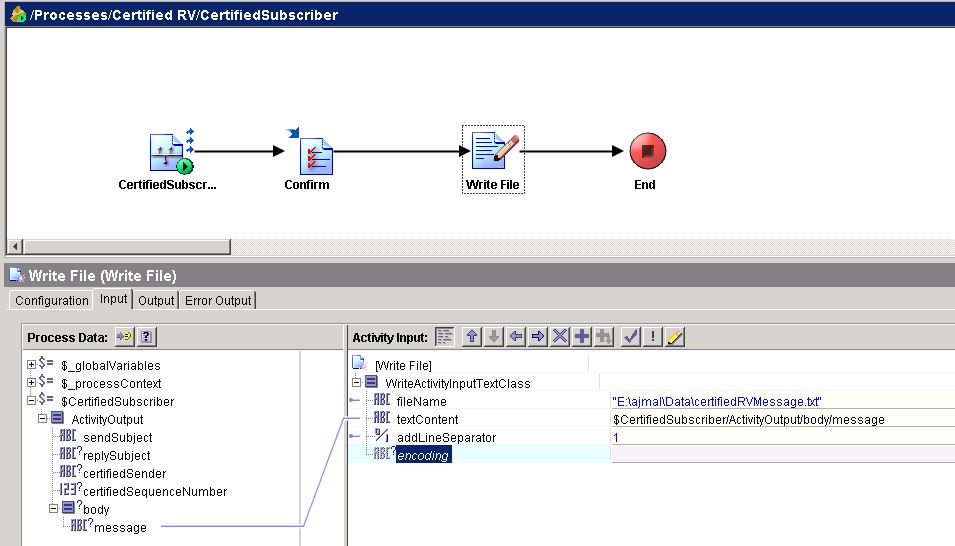This screenshot has height=546, width=955.
Task: Click the ABC type icon beside sendSubject
Action: (x=68, y=436)
